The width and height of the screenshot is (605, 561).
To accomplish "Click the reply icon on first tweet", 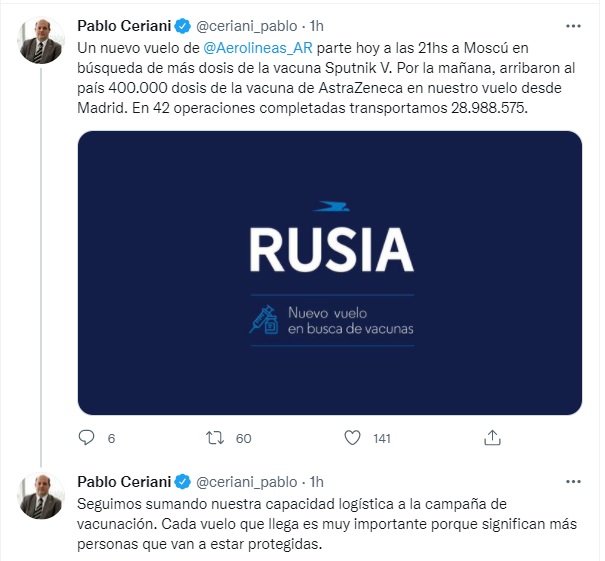I will 86,438.
